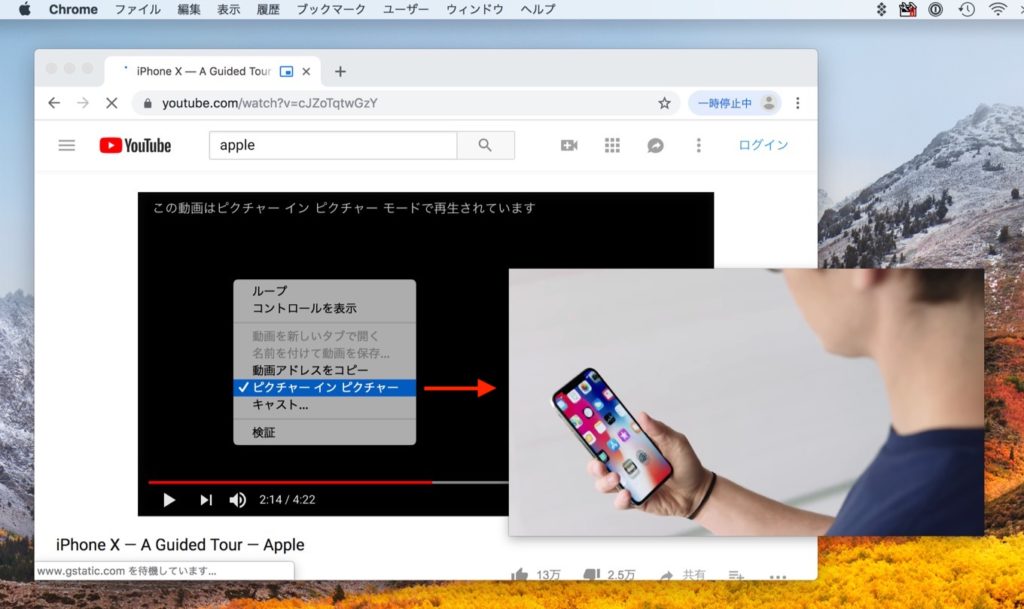
Task: Open the YouTube messages icon
Action: [x=655, y=145]
